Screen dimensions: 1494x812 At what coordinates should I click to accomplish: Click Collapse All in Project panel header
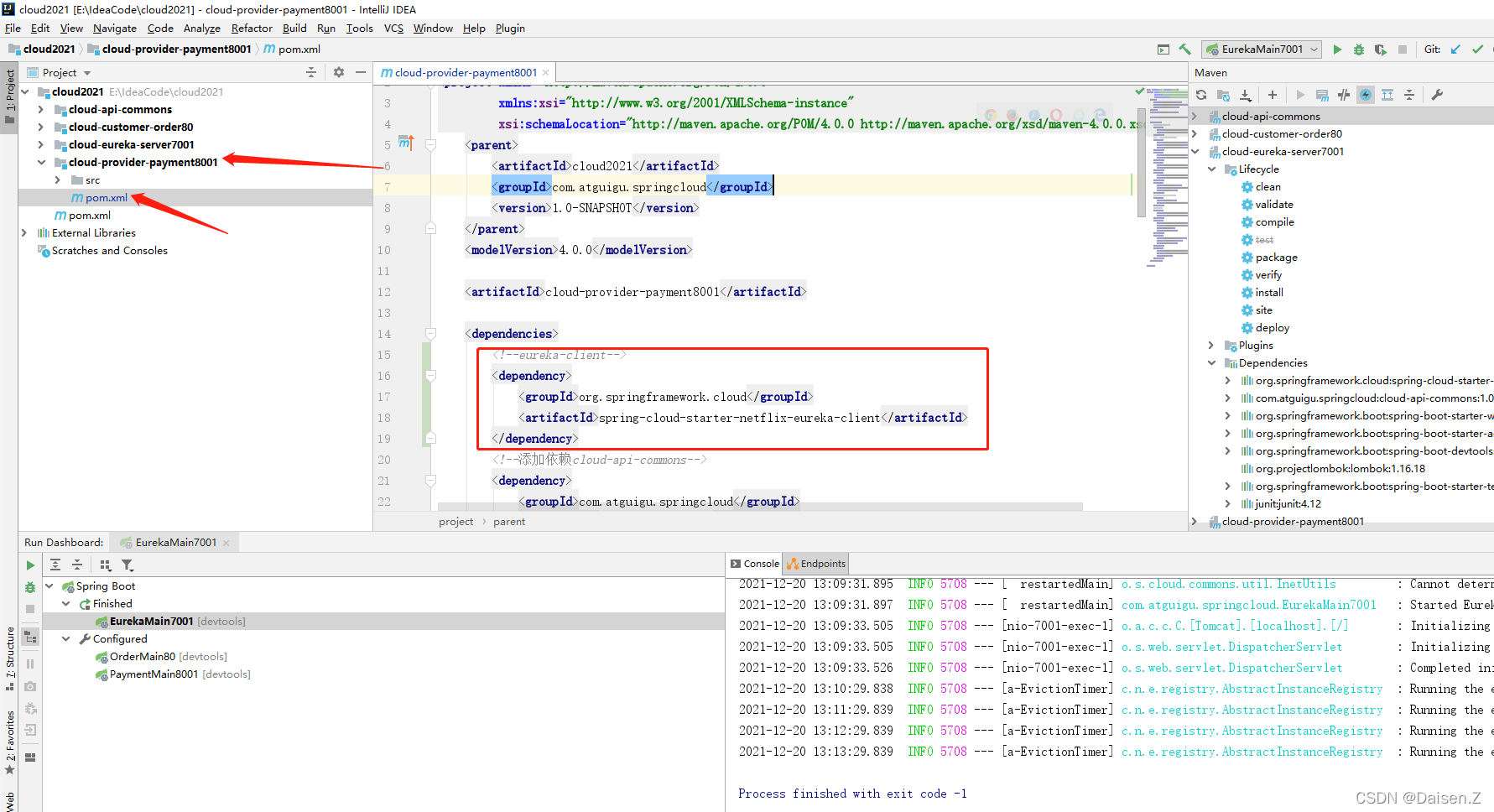click(311, 72)
